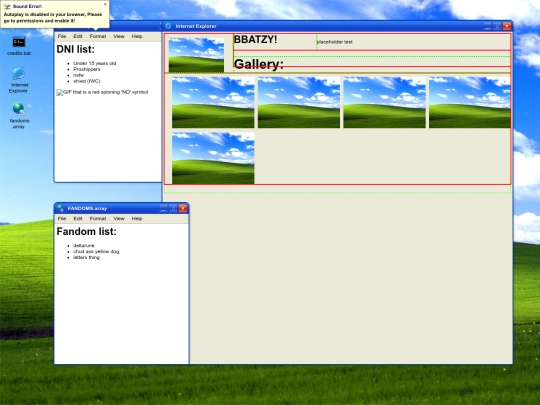Open Help menu in FANDOMS.array window
540x405 pixels.
tap(137, 219)
